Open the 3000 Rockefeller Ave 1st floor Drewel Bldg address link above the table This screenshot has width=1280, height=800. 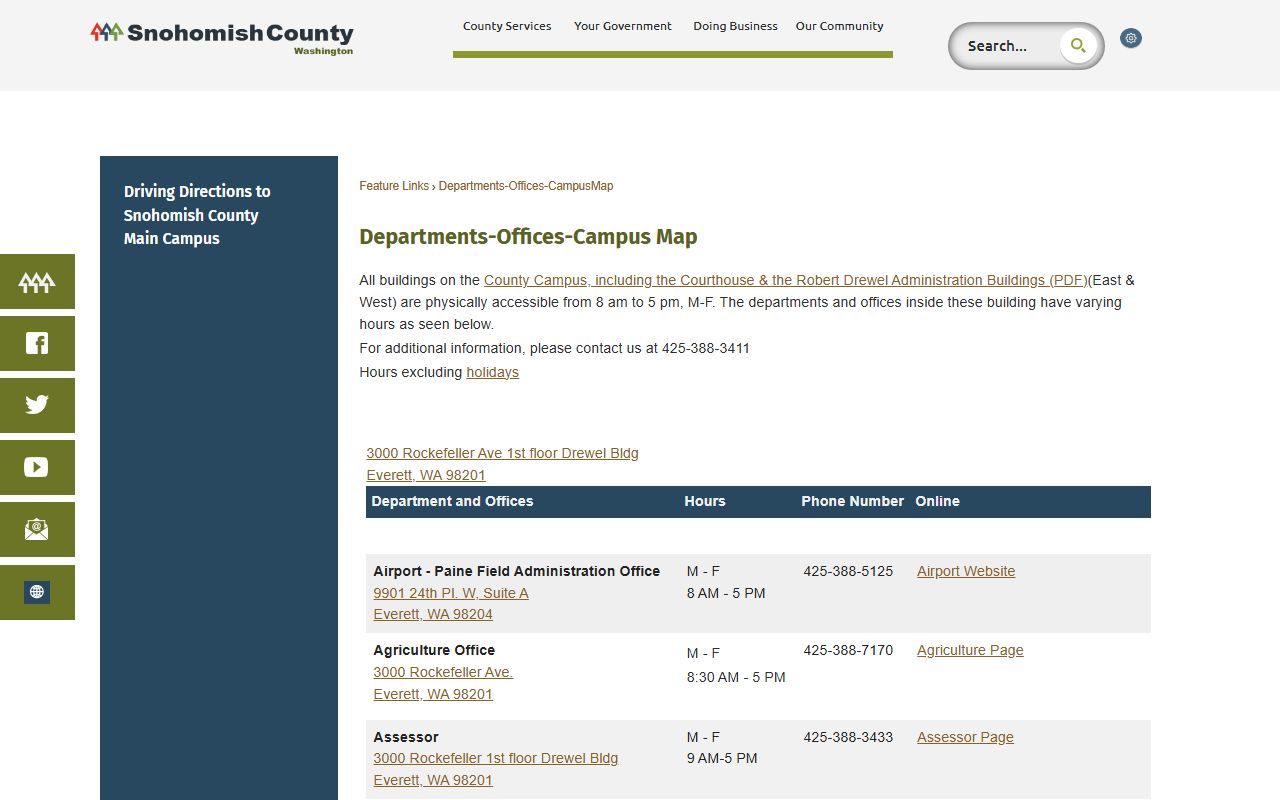pyautogui.click(x=502, y=464)
